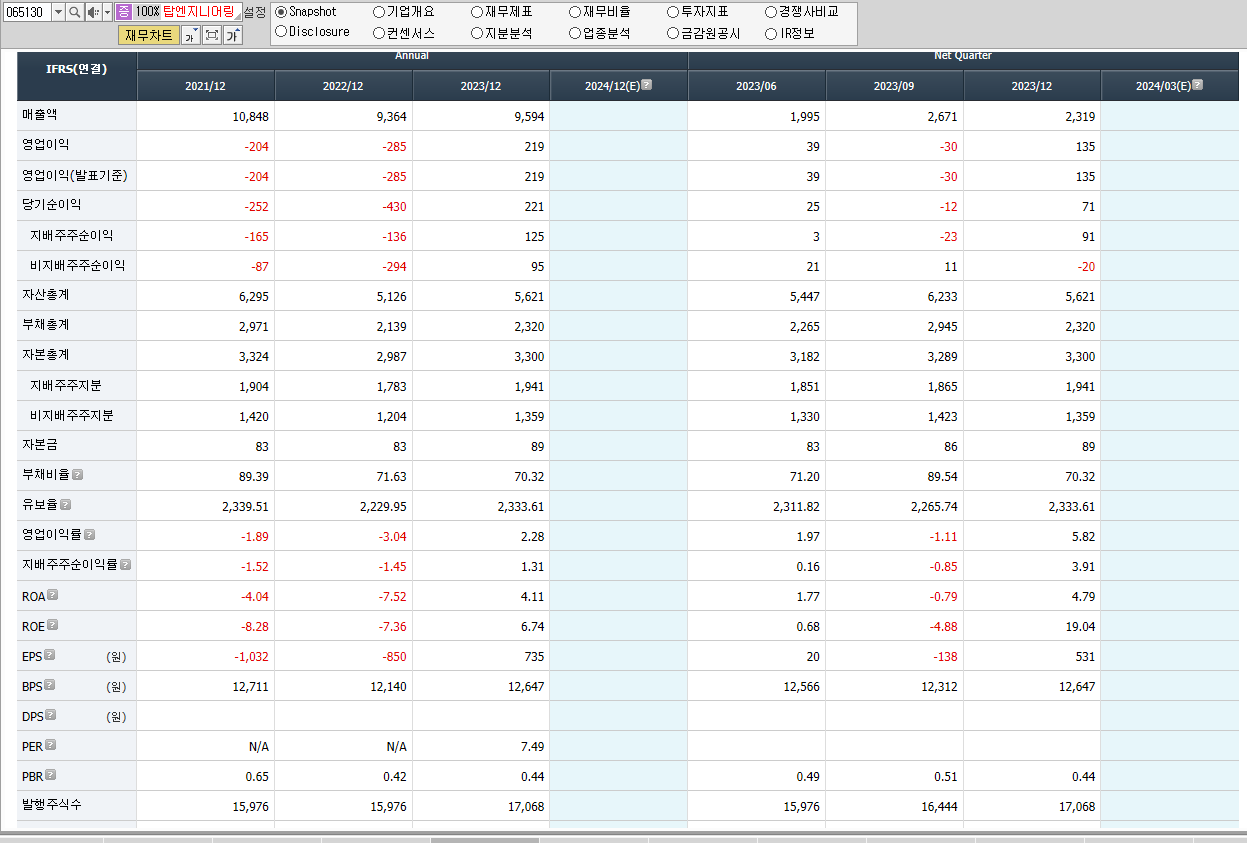Decrease font size with 가 down icon
The height and width of the screenshot is (843, 1247).
[x=191, y=35]
